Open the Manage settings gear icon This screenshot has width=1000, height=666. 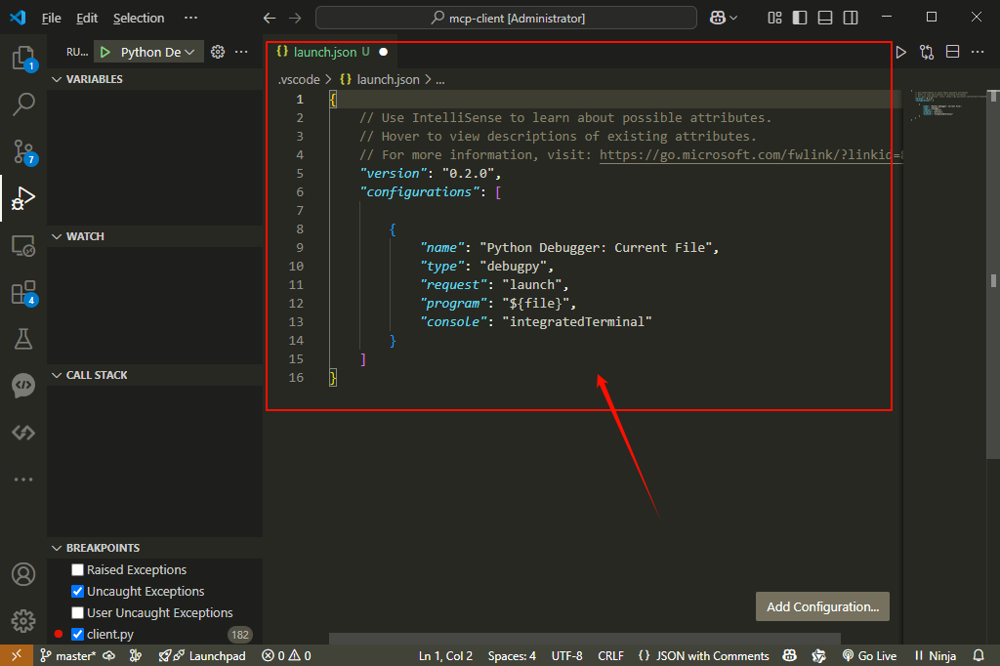tap(23, 621)
